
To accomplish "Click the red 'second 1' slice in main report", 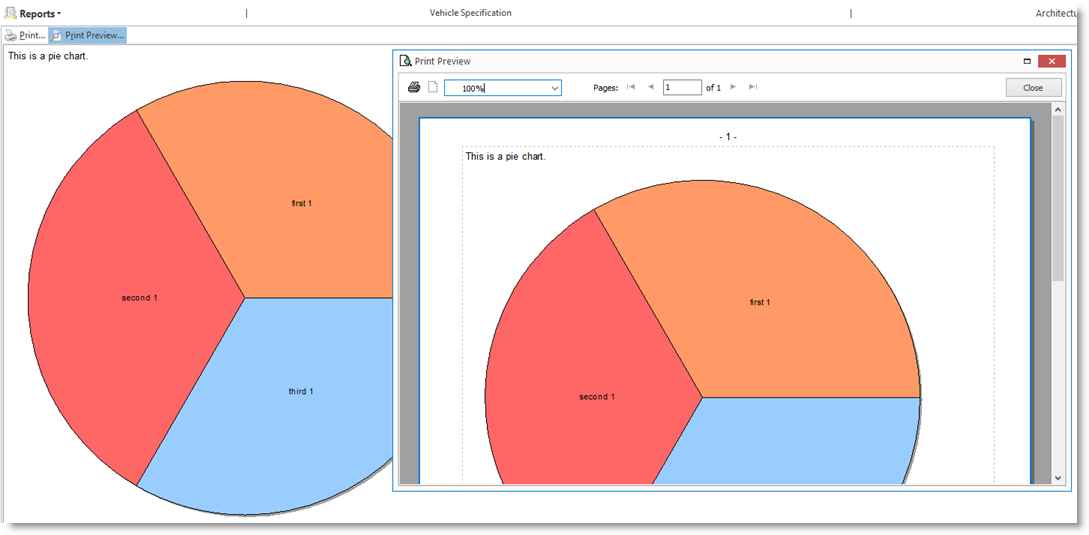I will (140, 297).
